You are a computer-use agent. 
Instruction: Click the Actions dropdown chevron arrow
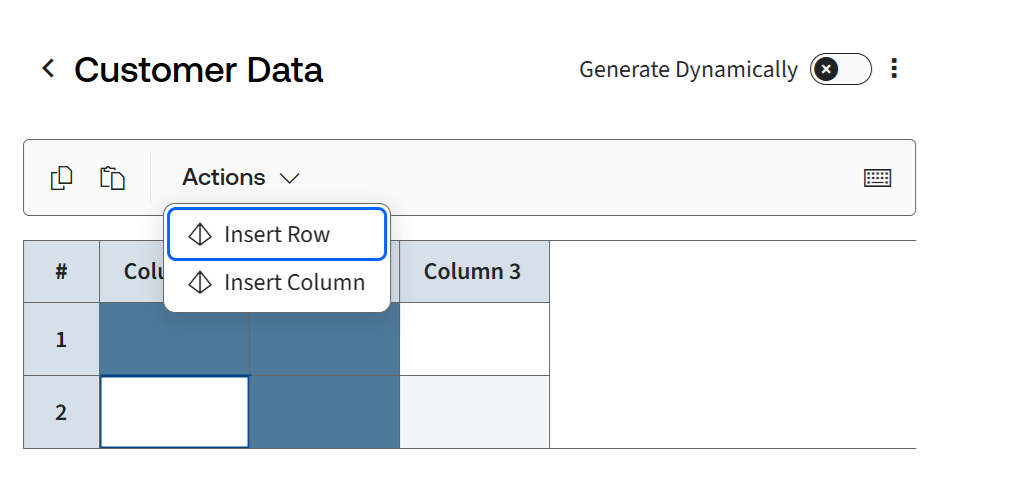[289, 178]
